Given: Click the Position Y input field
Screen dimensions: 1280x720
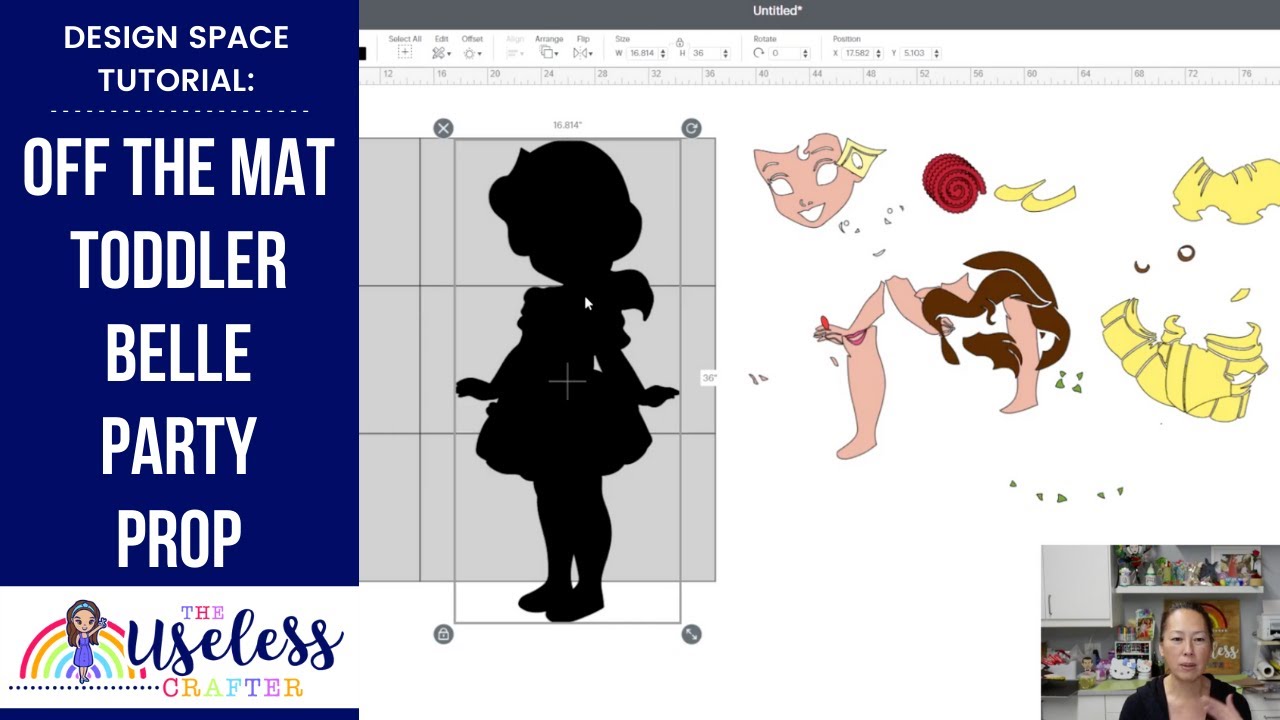Looking at the screenshot, I should point(916,53).
